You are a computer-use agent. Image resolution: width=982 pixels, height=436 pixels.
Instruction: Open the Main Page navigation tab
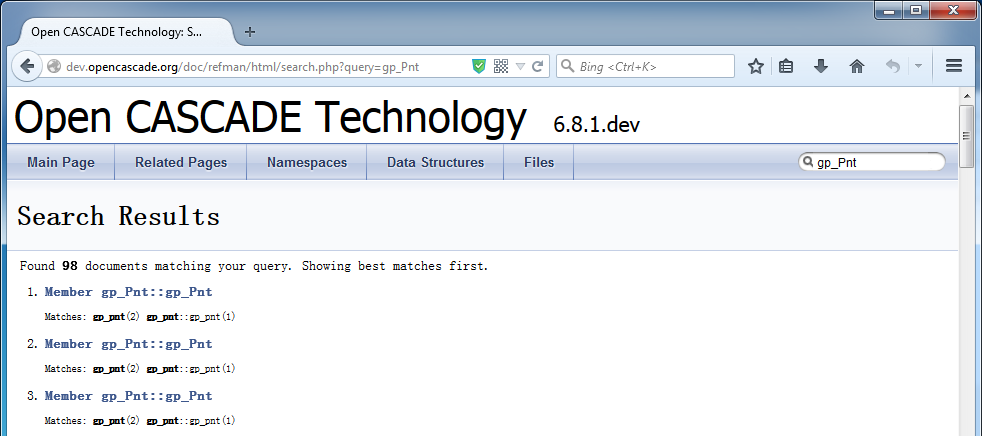[x=61, y=162]
